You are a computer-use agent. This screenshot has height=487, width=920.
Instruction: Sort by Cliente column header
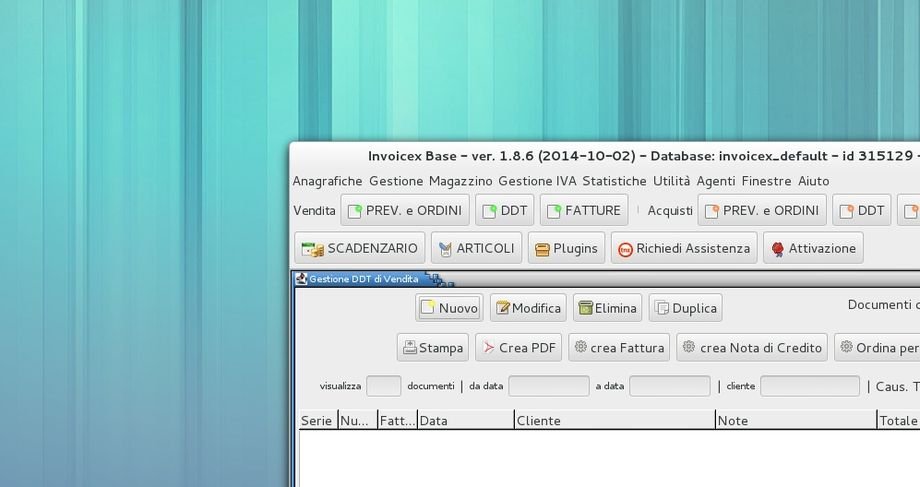click(615, 421)
